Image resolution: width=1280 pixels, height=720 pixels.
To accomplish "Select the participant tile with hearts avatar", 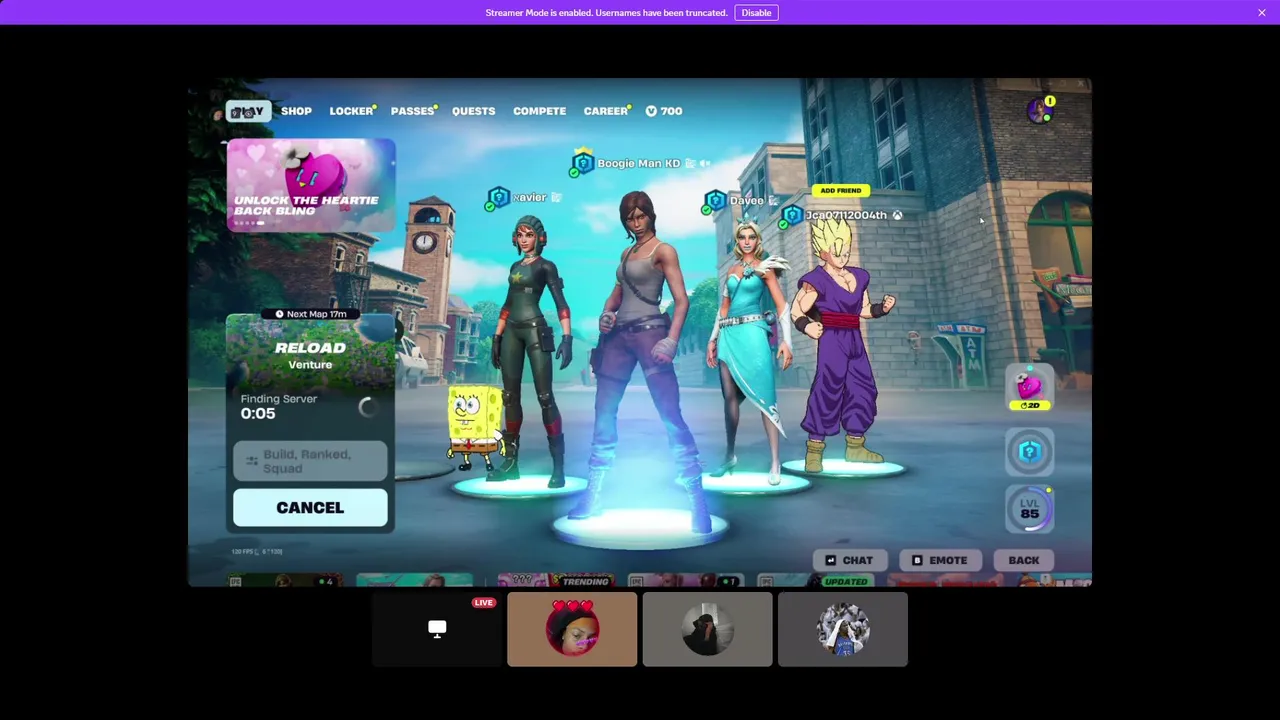I will tap(572, 629).
